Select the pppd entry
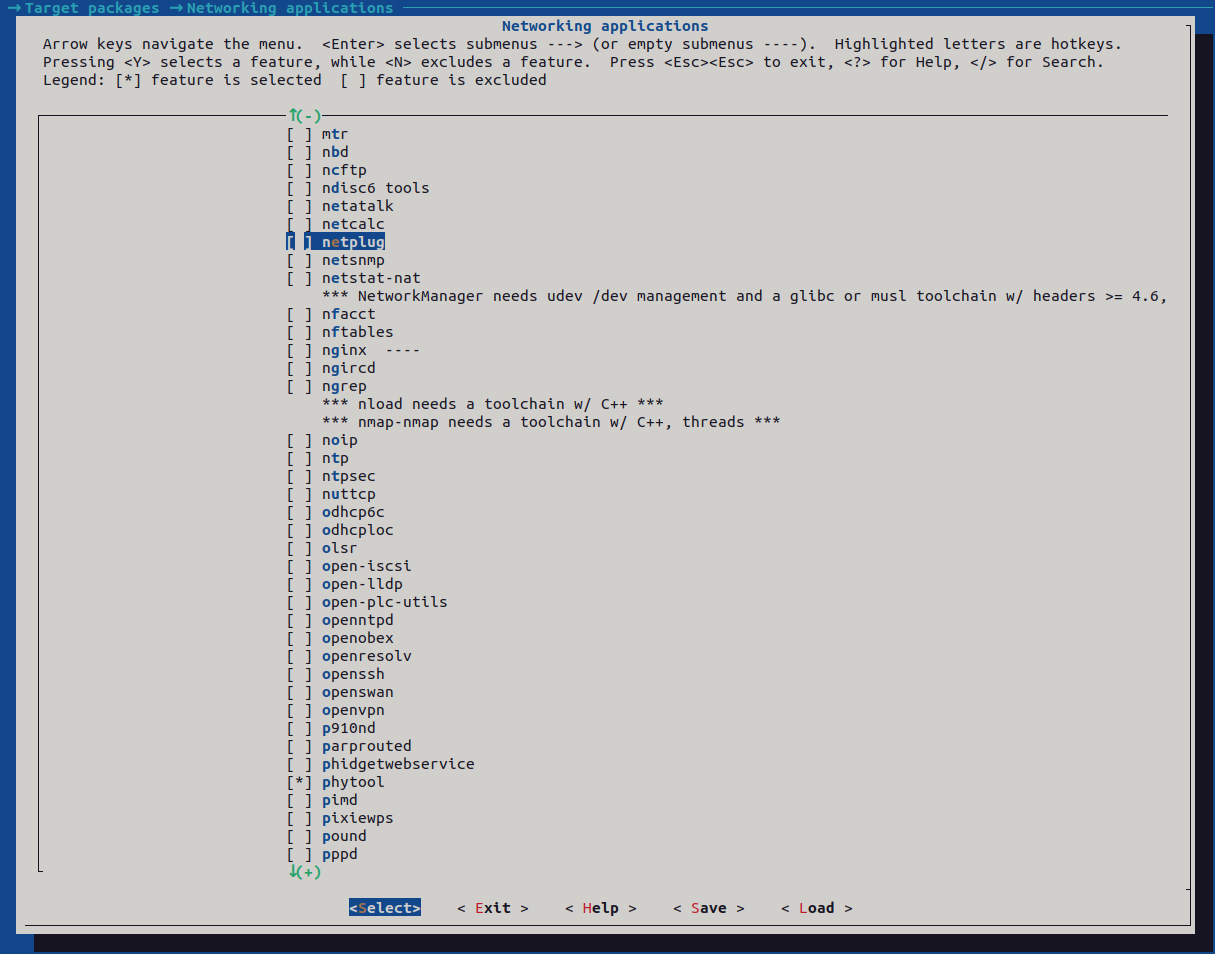The image size is (1215, 954). pyautogui.click(x=339, y=854)
